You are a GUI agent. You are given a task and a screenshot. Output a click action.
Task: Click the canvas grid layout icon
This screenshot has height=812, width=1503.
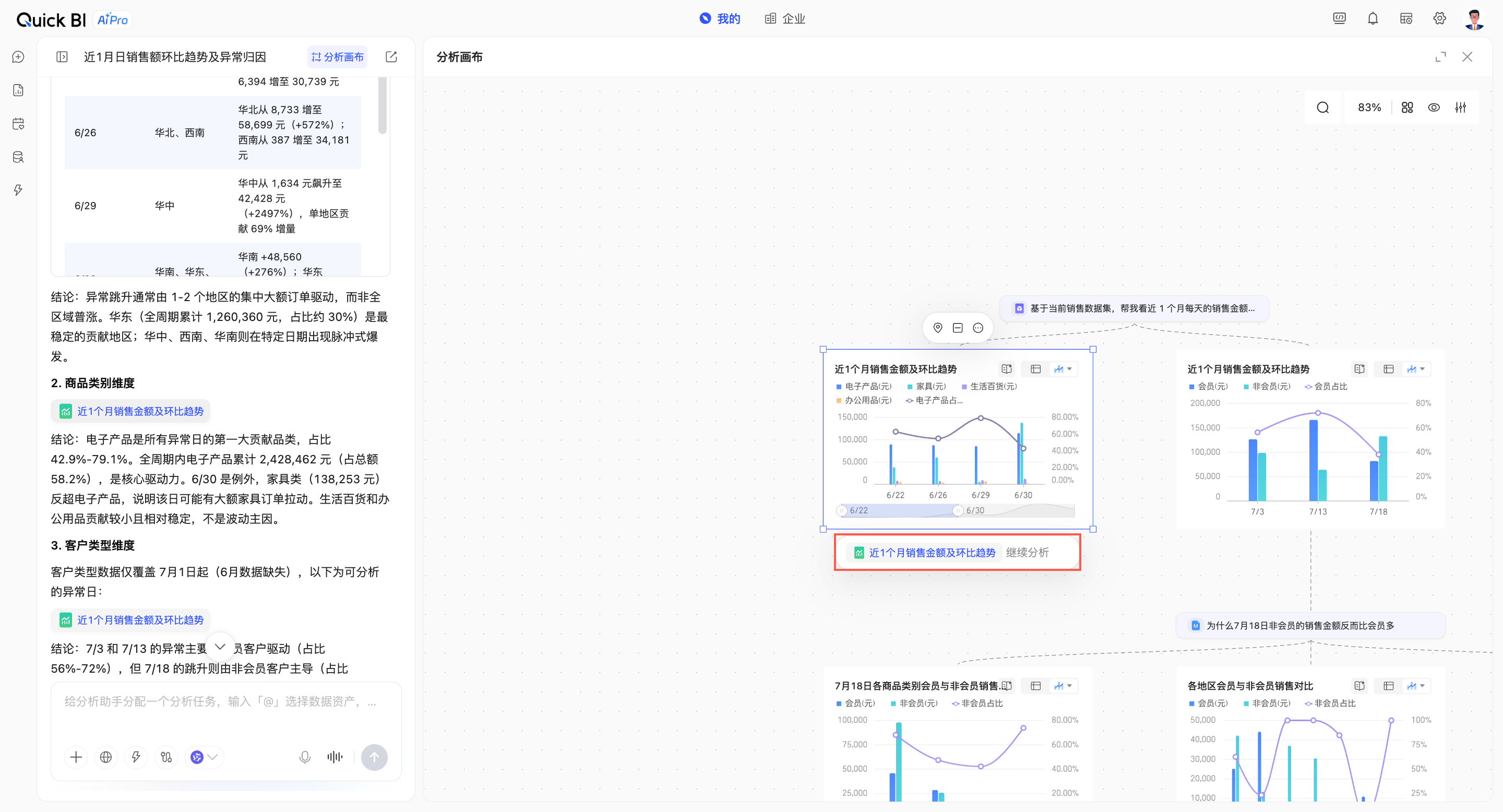tap(1407, 108)
